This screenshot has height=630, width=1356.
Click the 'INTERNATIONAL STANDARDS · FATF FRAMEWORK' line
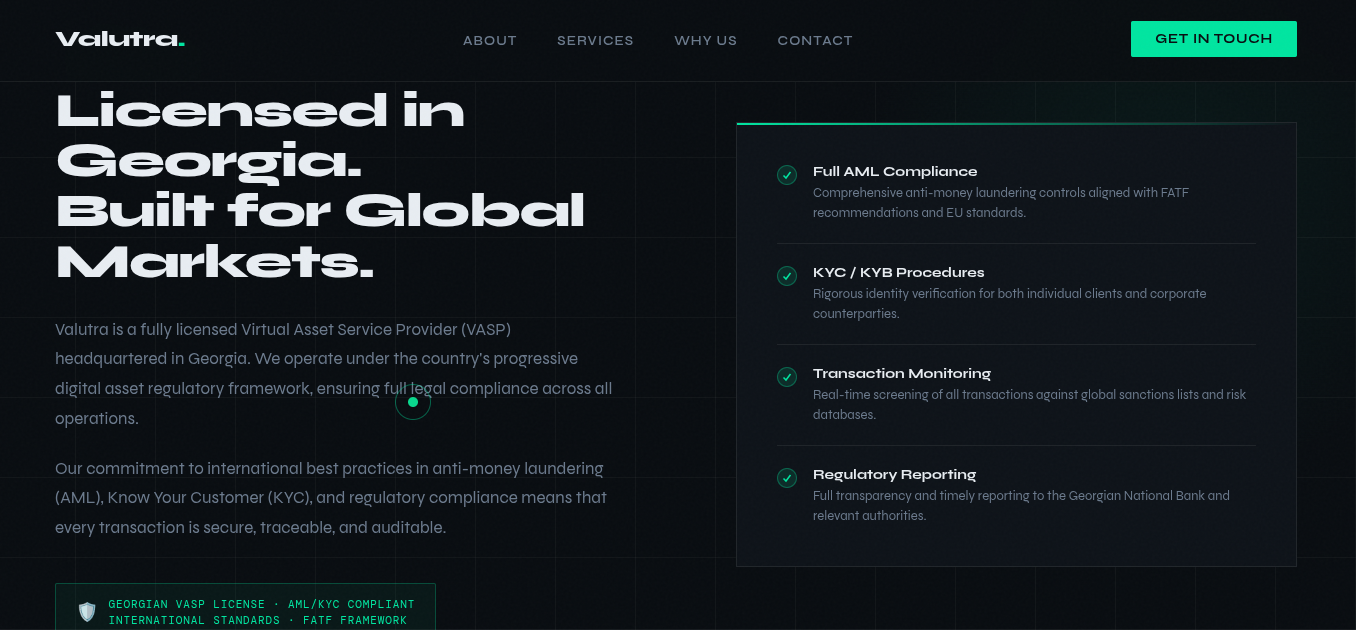coord(258,620)
